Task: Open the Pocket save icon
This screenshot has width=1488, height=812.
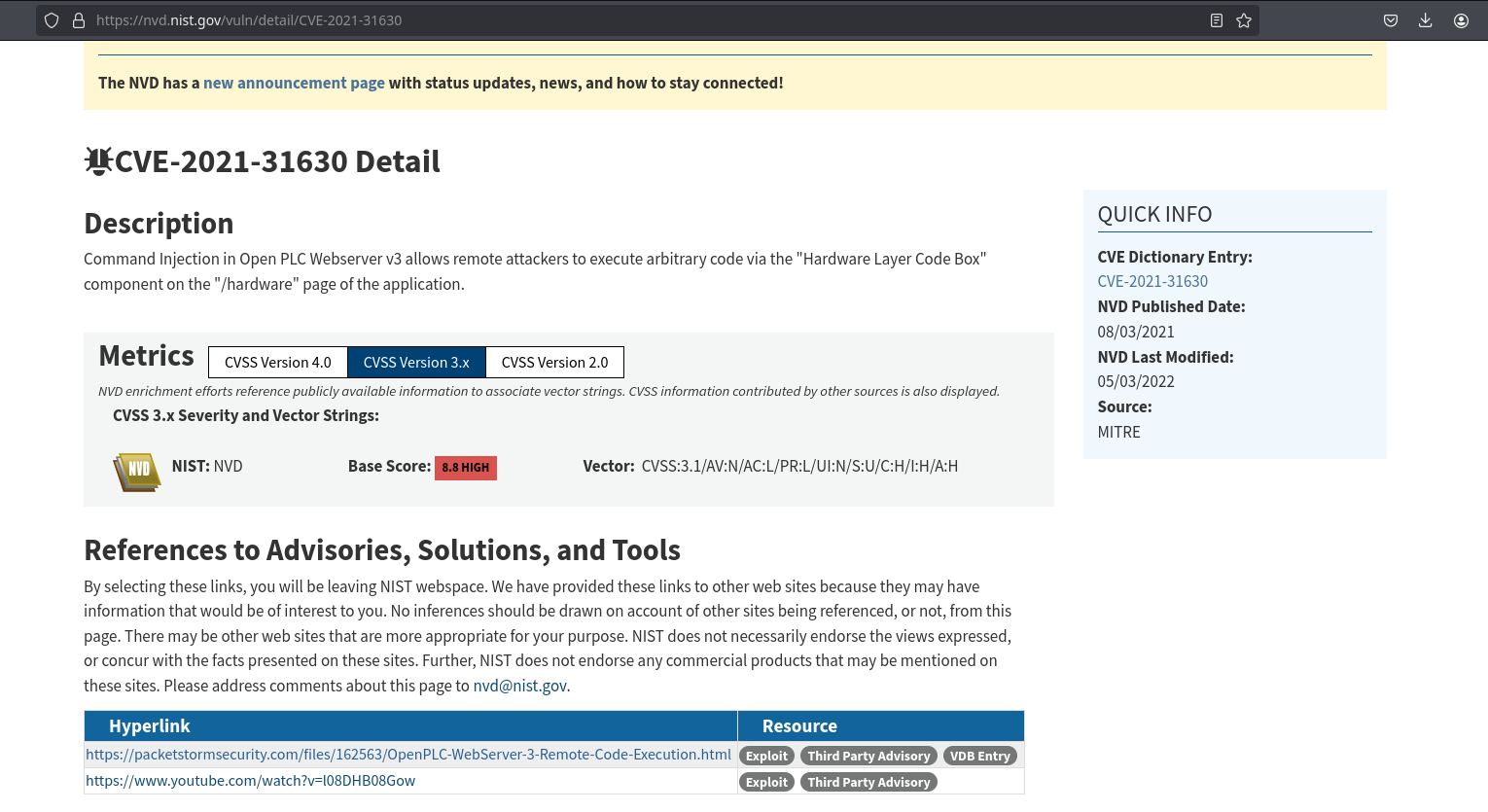Action: (1391, 20)
